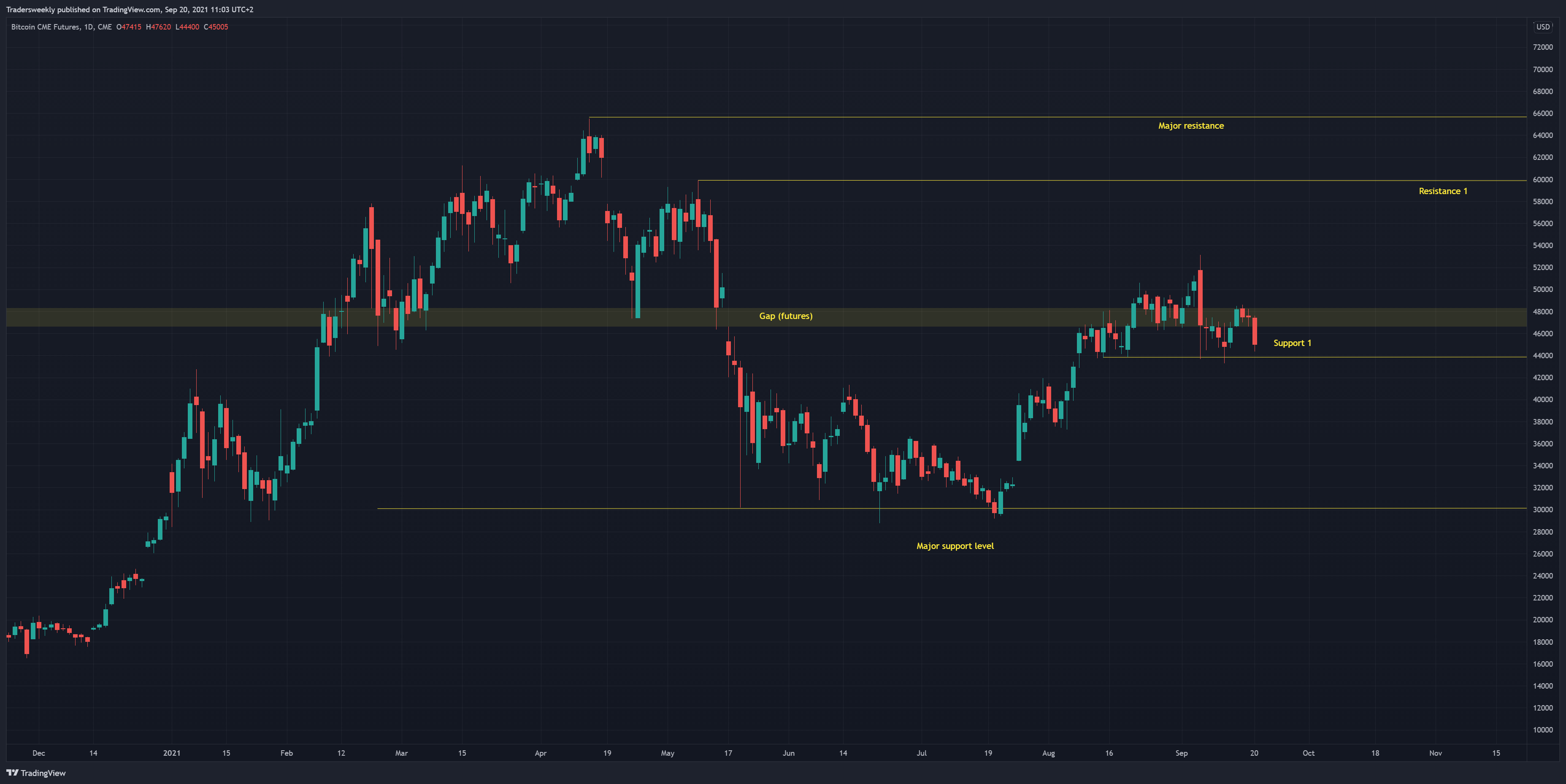Click the close value C45005
The image size is (1566, 784).
click(x=216, y=27)
